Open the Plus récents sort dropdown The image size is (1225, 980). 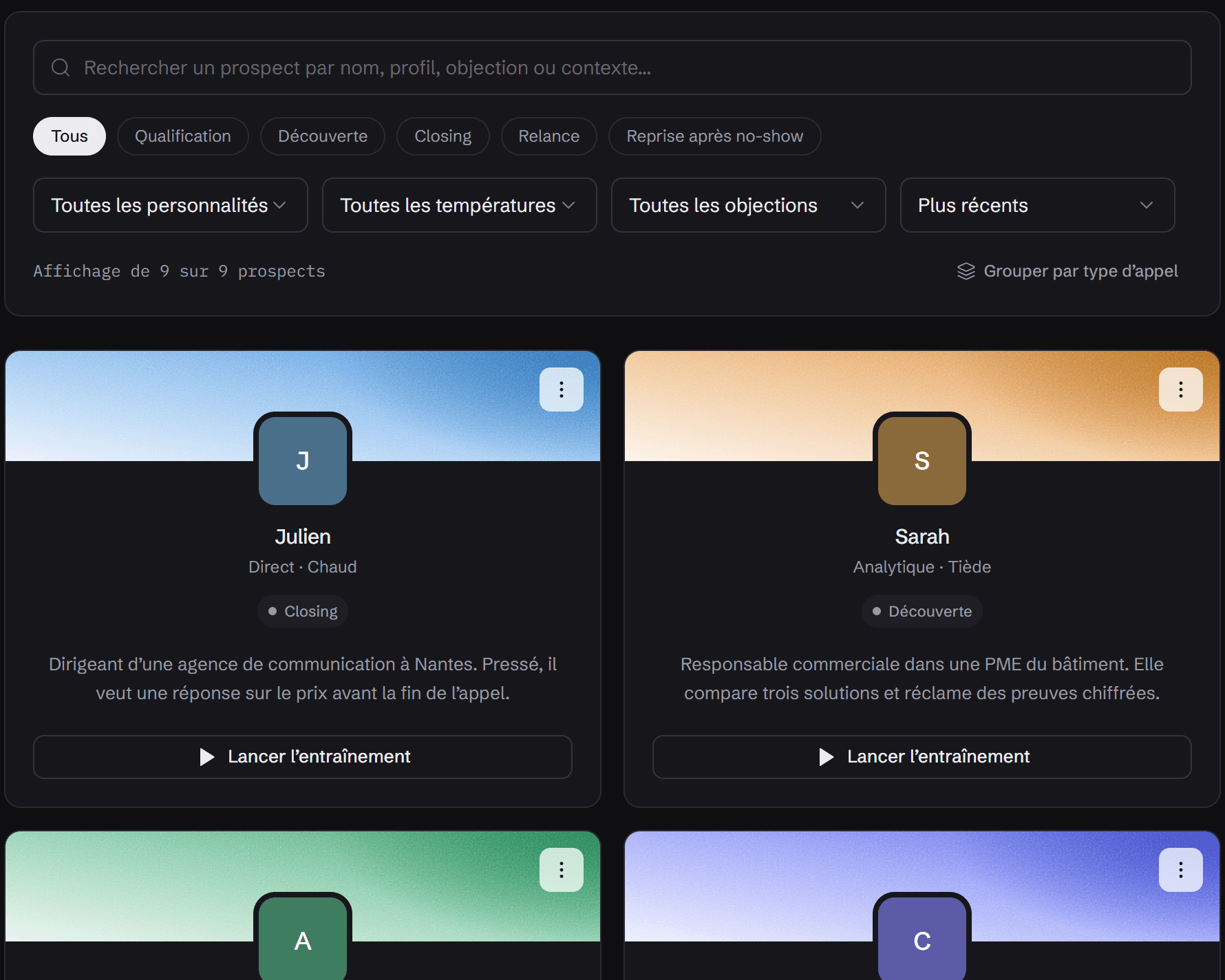(x=1038, y=205)
